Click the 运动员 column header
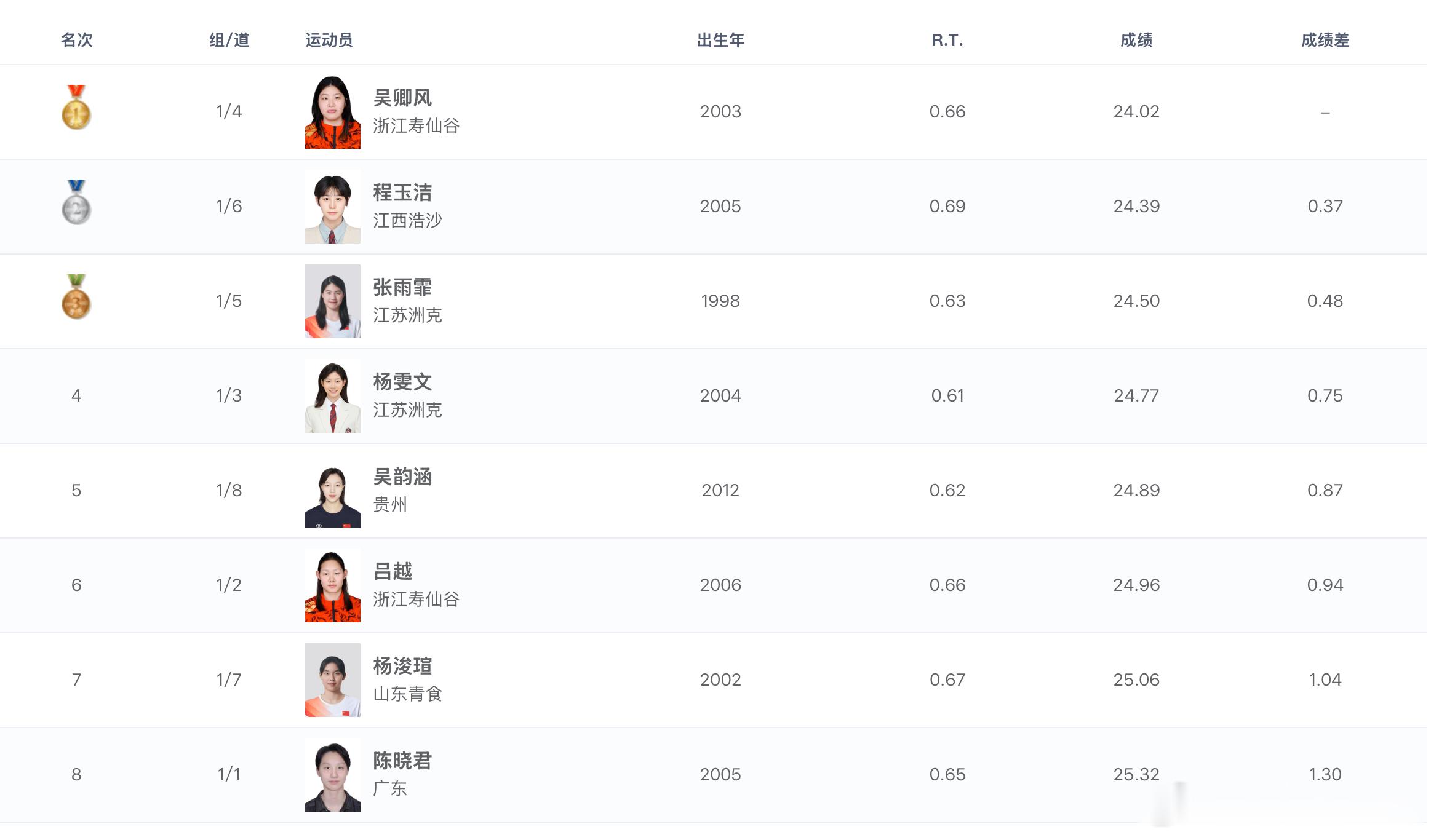The image size is (1431, 840). point(329,40)
